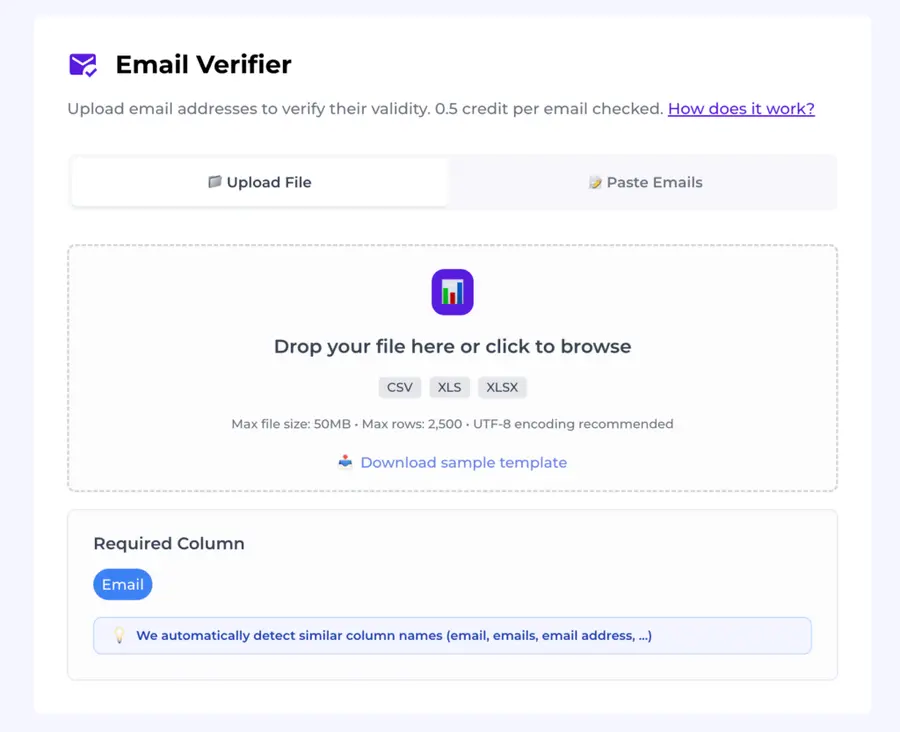
Task: Select the Upload File tab
Action: 259,182
